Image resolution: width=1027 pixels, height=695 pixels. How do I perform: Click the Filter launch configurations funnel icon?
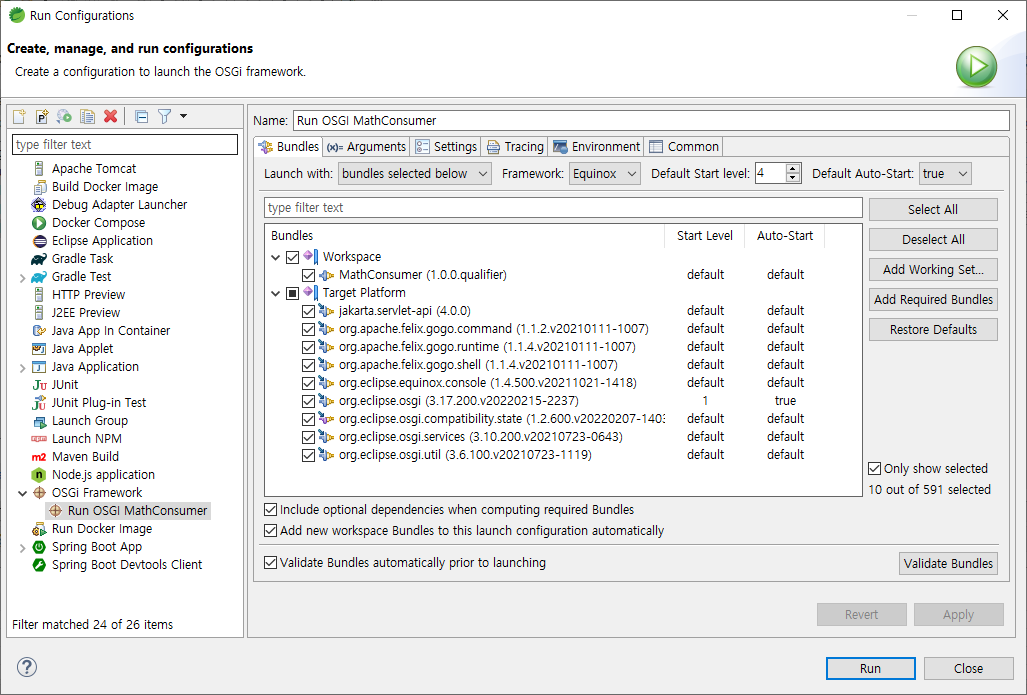164,117
